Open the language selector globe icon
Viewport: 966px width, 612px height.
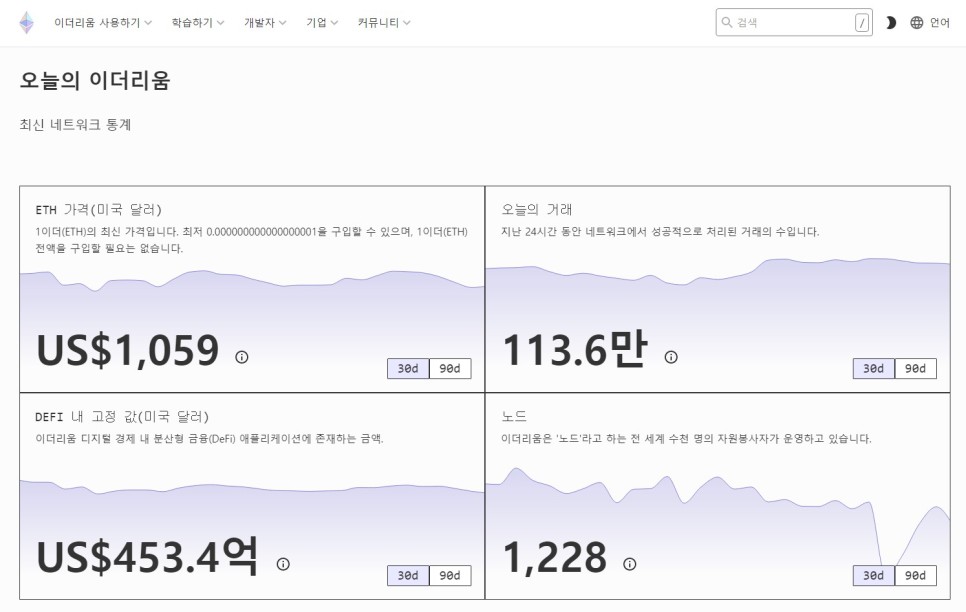click(917, 23)
